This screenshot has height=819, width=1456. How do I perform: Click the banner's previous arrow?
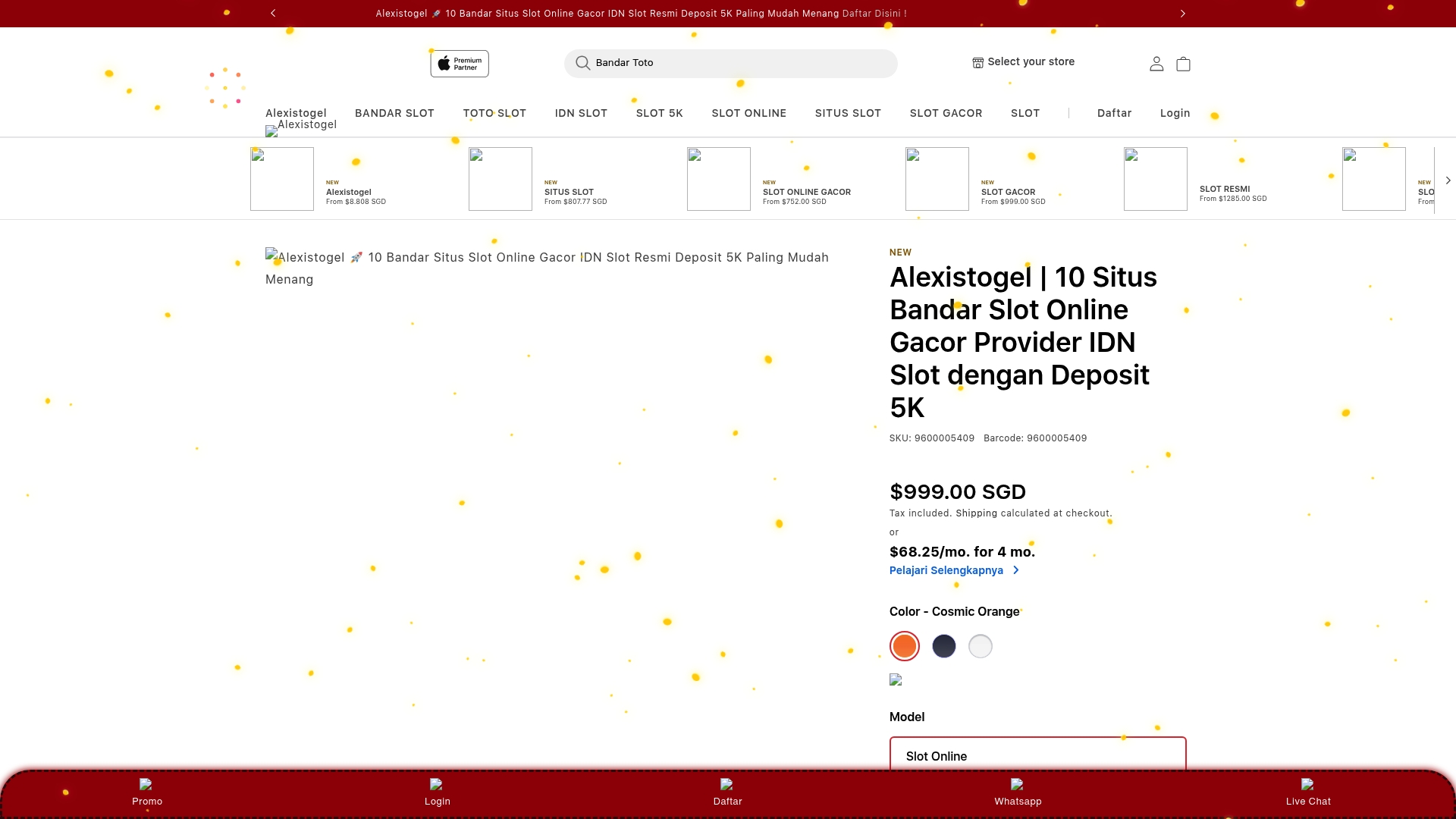273,13
